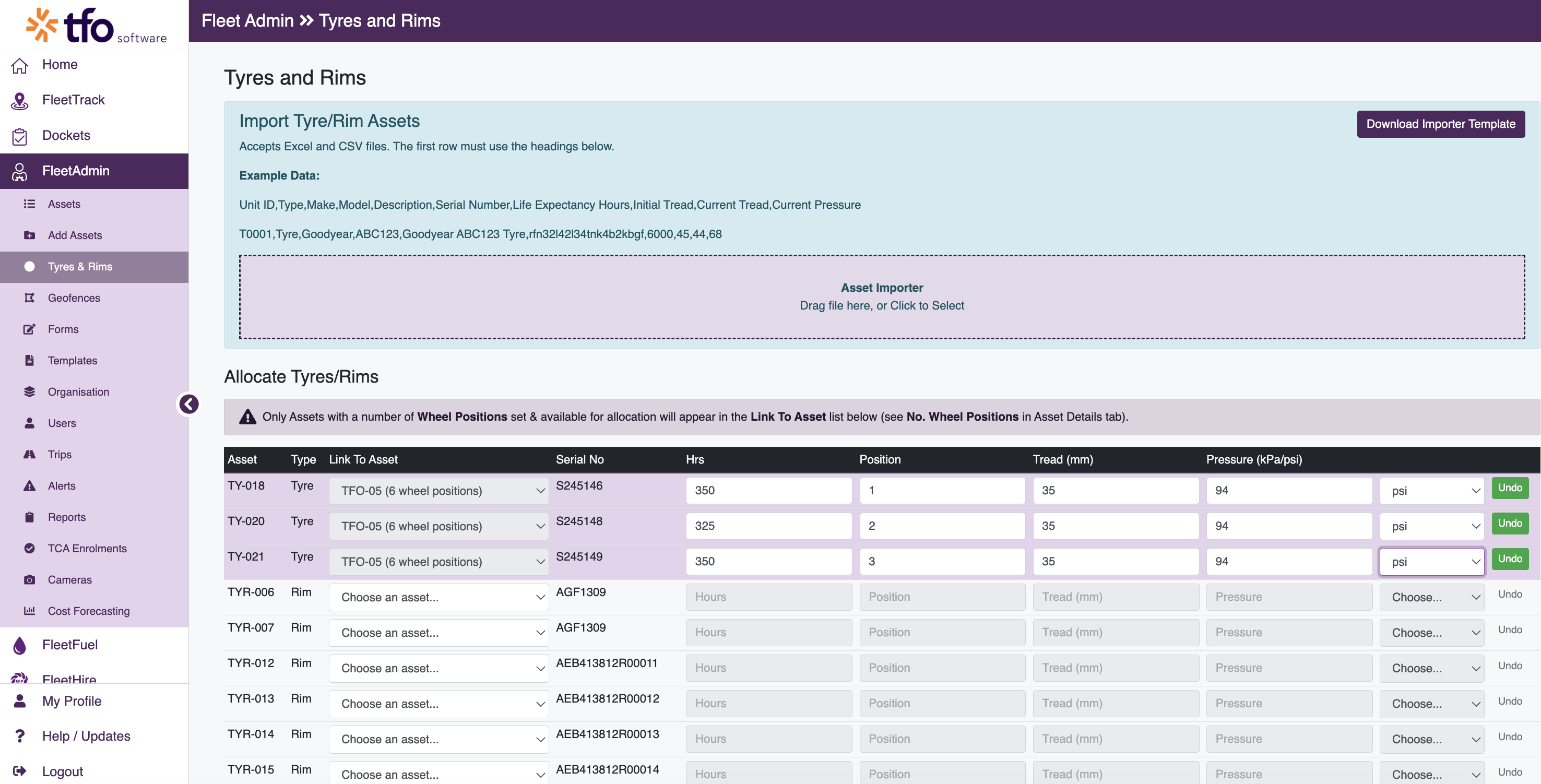
Task: Choose an asset for rim TYR-014
Action: (x=438, y=739)
